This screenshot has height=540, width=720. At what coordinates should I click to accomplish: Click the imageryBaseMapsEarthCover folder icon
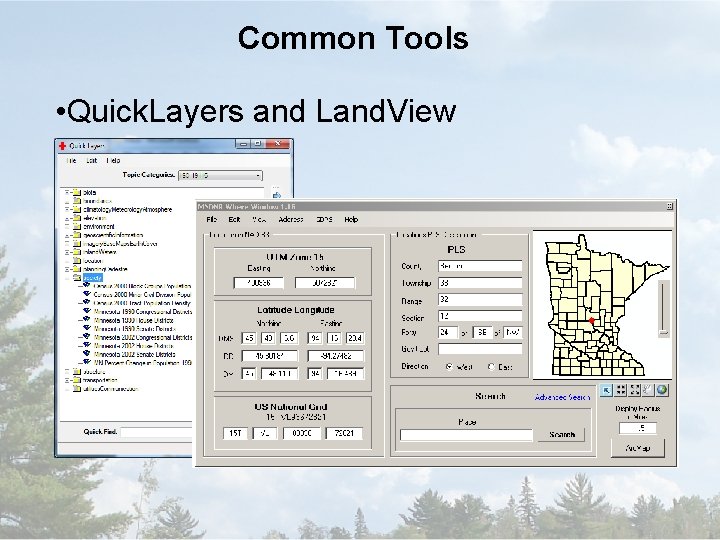click(x=77, y=243)
